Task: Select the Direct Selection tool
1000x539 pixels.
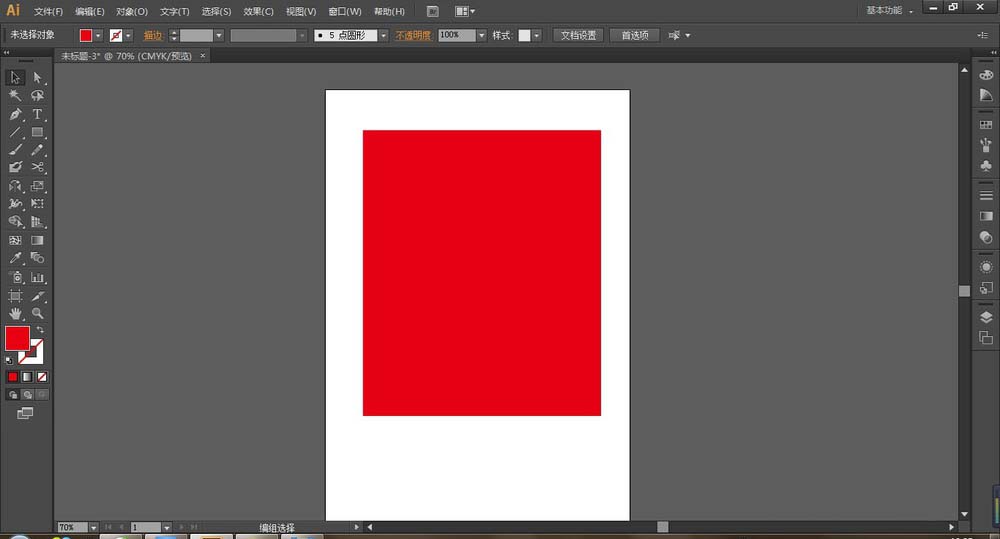Action: [x=38, y=78]
